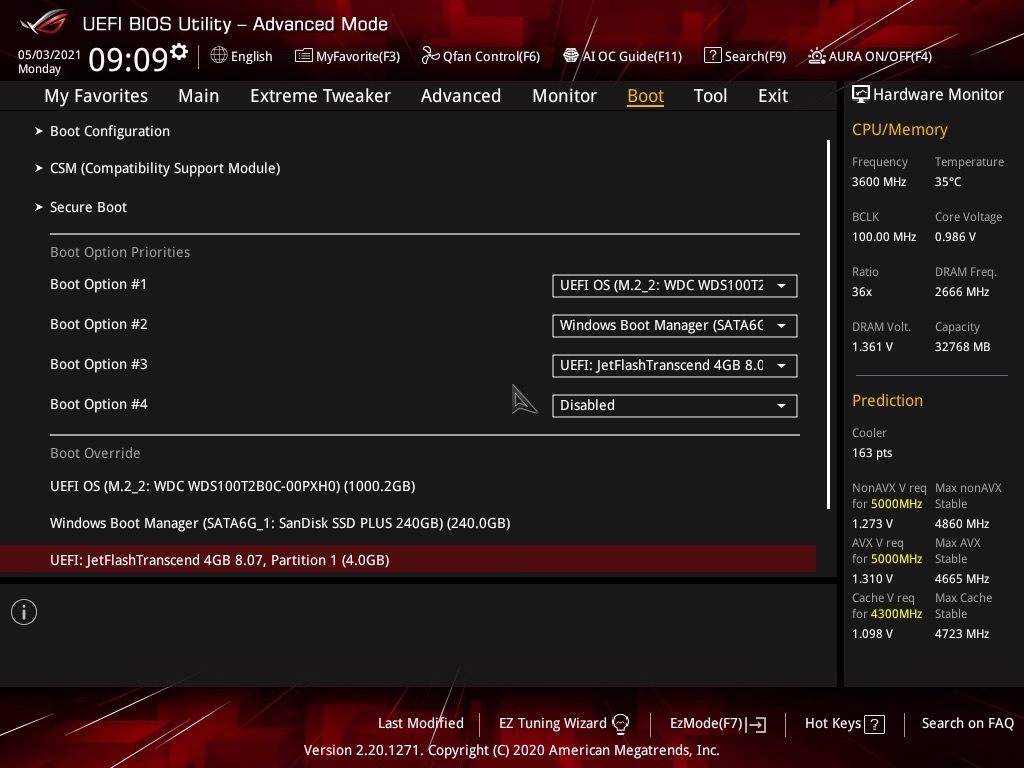
Task: Click the globe language icon
Action: (219, 56)
